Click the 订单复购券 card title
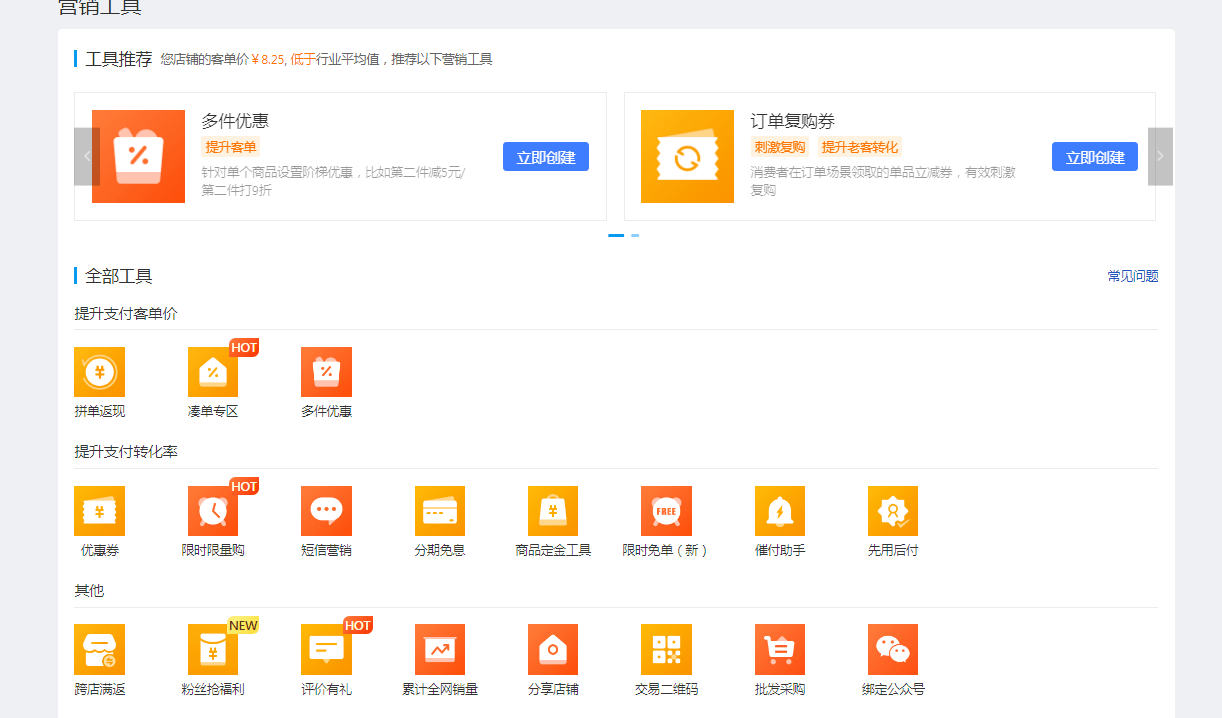 (793, 121)
